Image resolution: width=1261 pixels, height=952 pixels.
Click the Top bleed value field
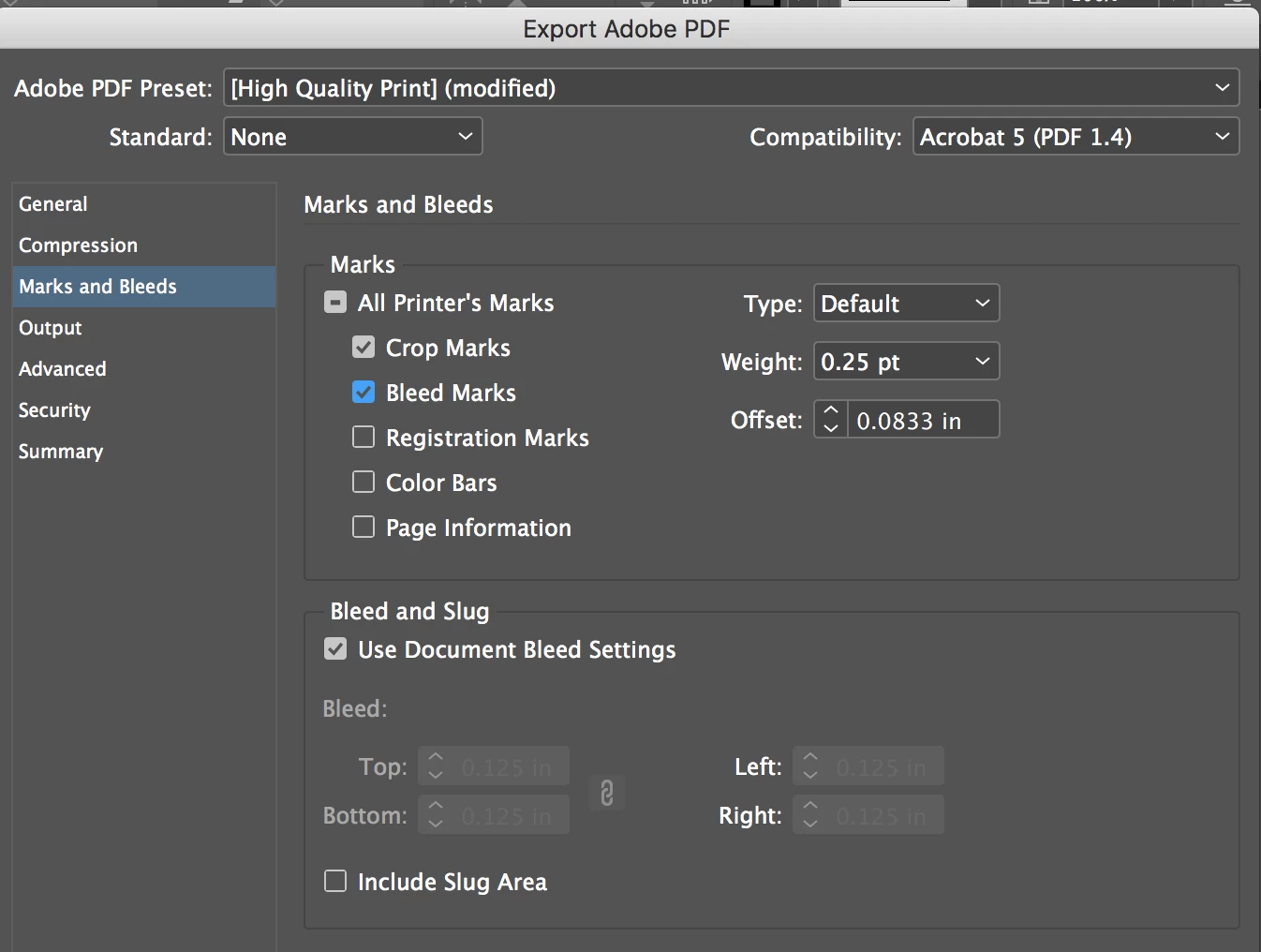click(510, 766)
